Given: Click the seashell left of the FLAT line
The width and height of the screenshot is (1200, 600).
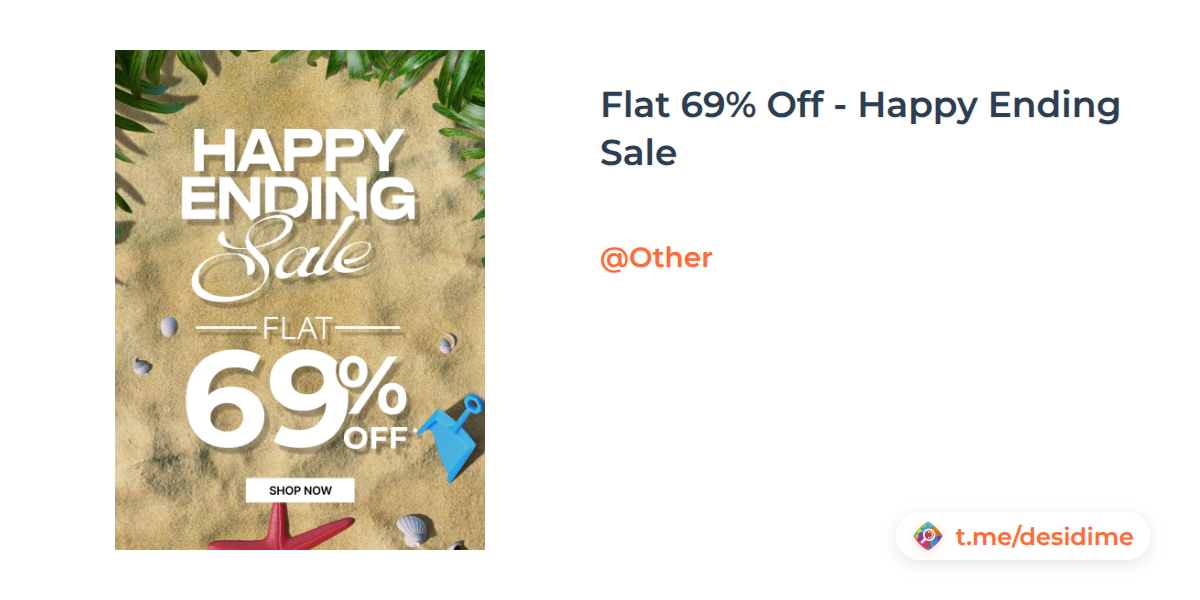Looking at the screenshot, I should point(169,326).
